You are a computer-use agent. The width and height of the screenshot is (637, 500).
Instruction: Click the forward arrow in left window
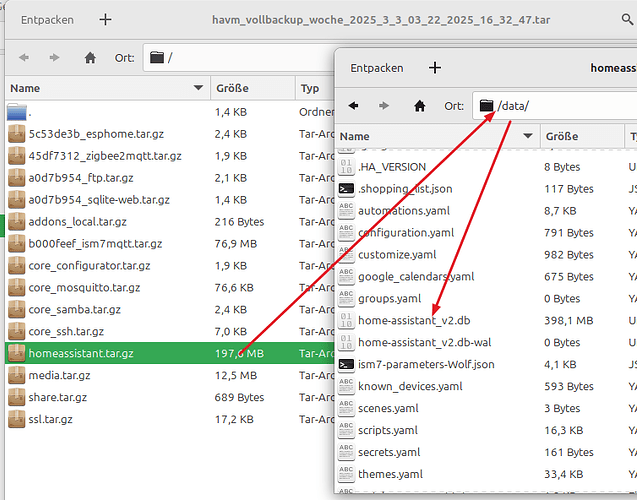(x=56, y=58)
